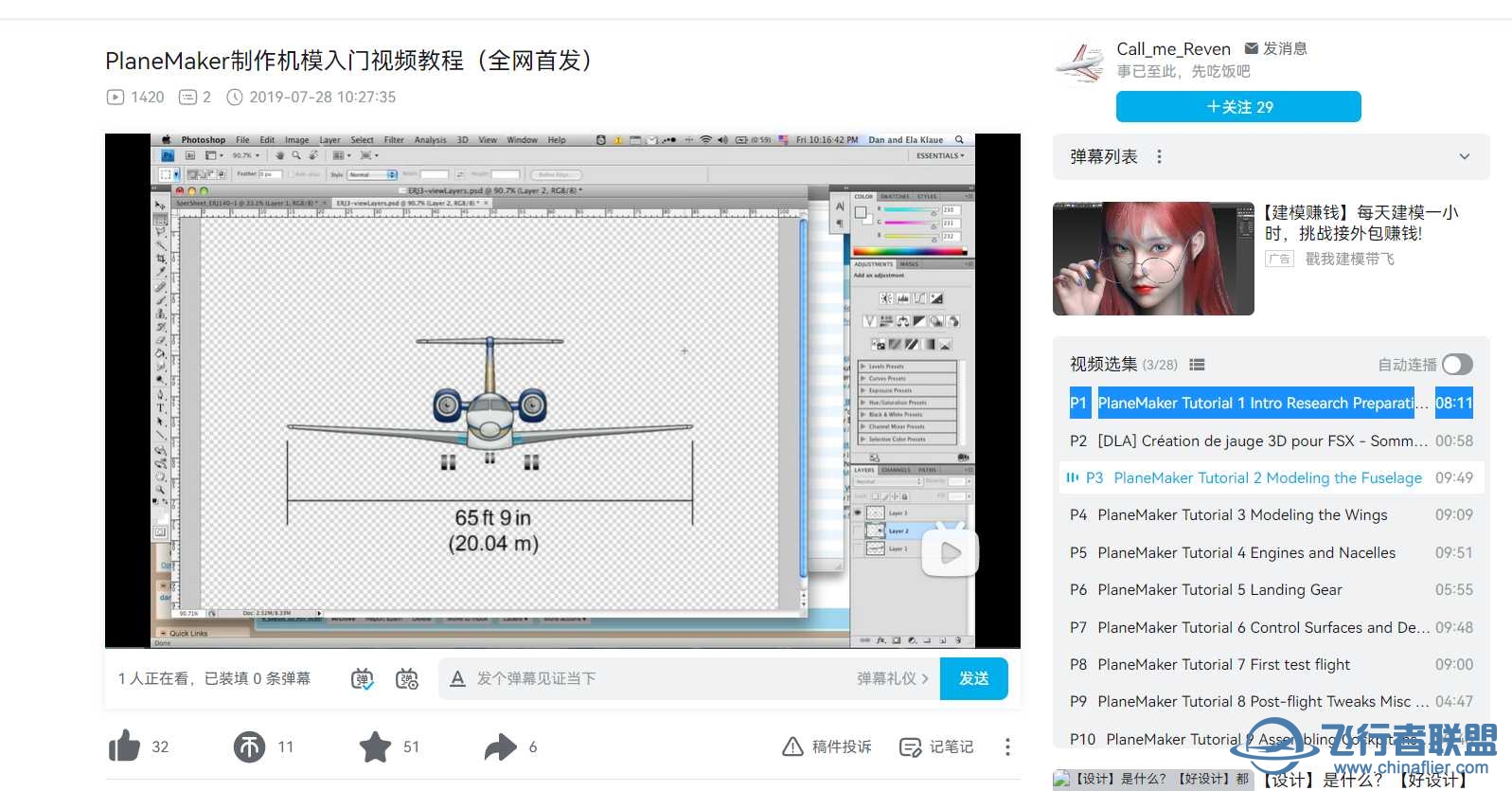This screenshot has width=1512, height=791.
Task: Toggle danmaku display on or off
Action: click(x=363, y=678)
